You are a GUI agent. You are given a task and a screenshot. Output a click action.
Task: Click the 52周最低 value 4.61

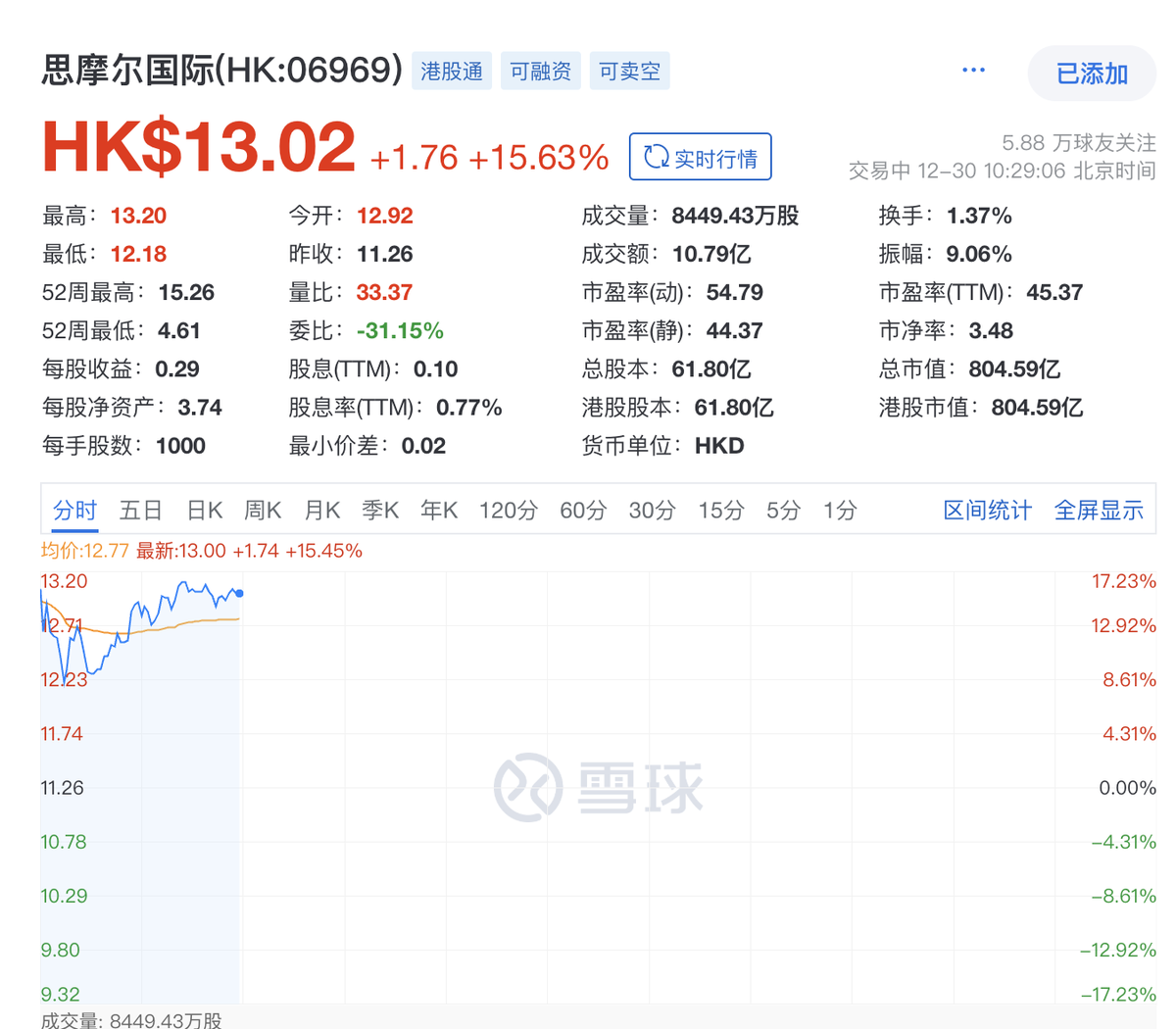[x=179, y=330]
